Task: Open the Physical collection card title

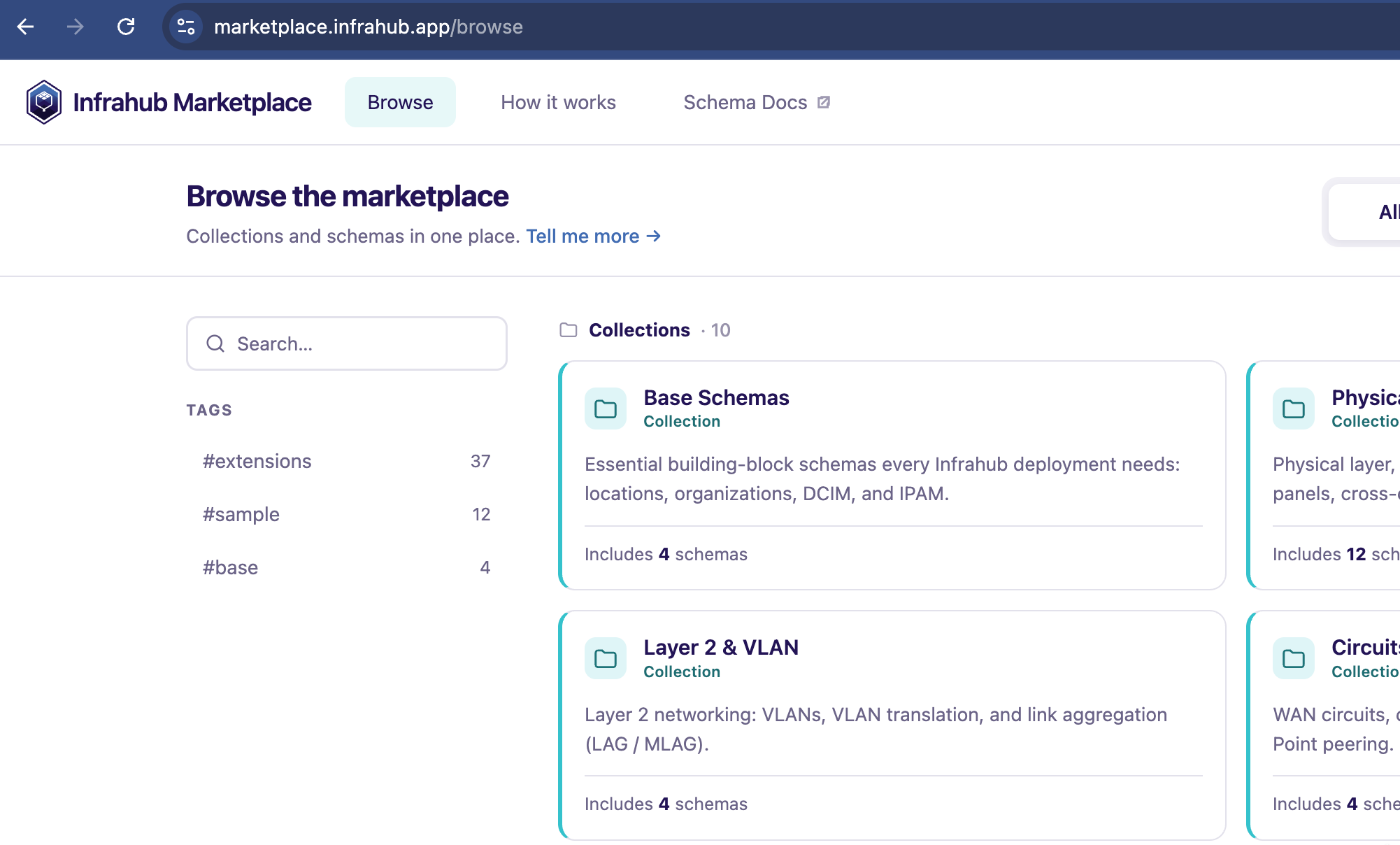Action: click(x=1366, y=397)
